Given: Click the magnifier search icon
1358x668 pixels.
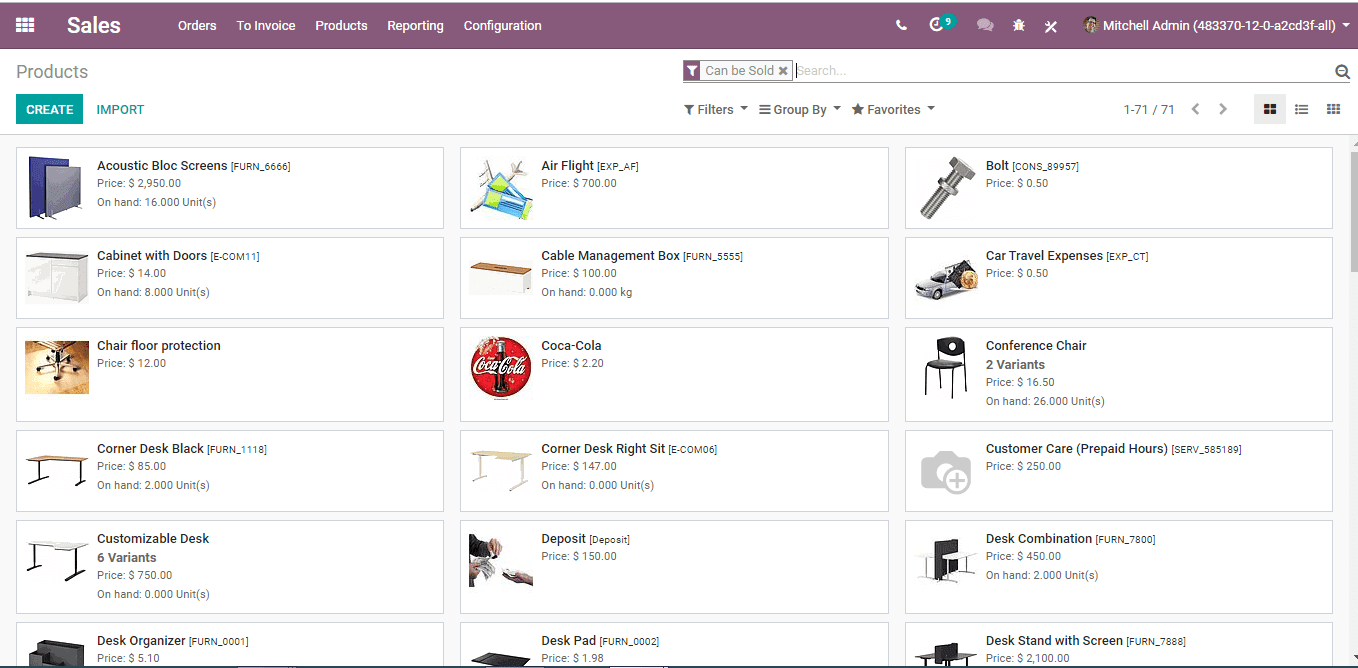Looking at the screenshot, I should [1342, 71].
